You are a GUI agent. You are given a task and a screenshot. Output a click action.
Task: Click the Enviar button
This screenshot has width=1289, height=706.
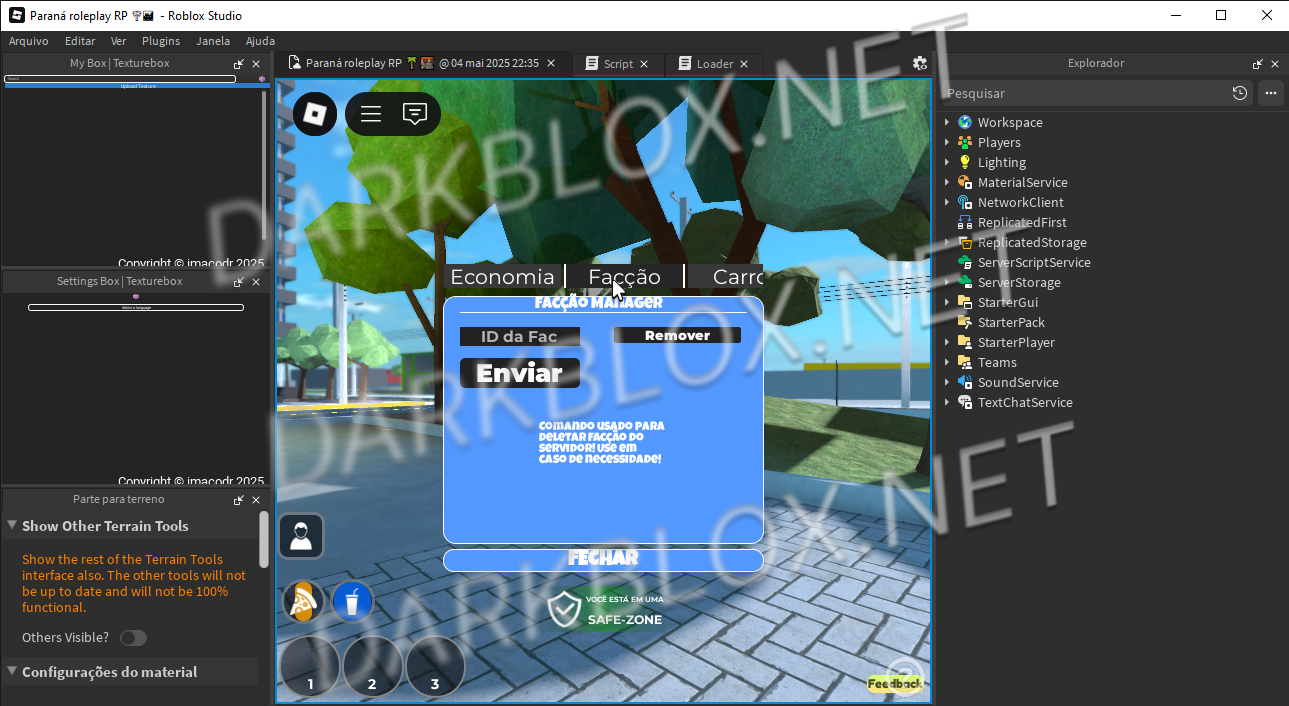520,373
